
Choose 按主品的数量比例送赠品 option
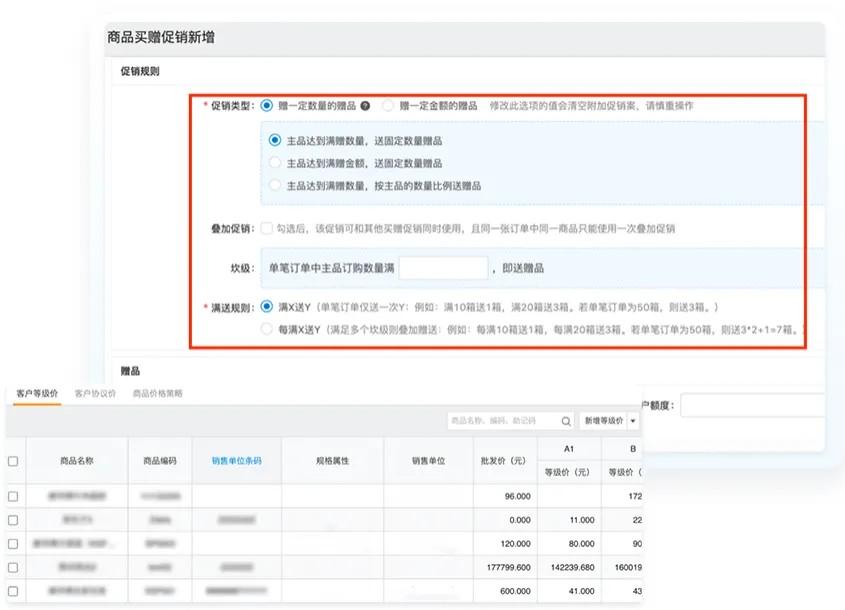[273, 185]
